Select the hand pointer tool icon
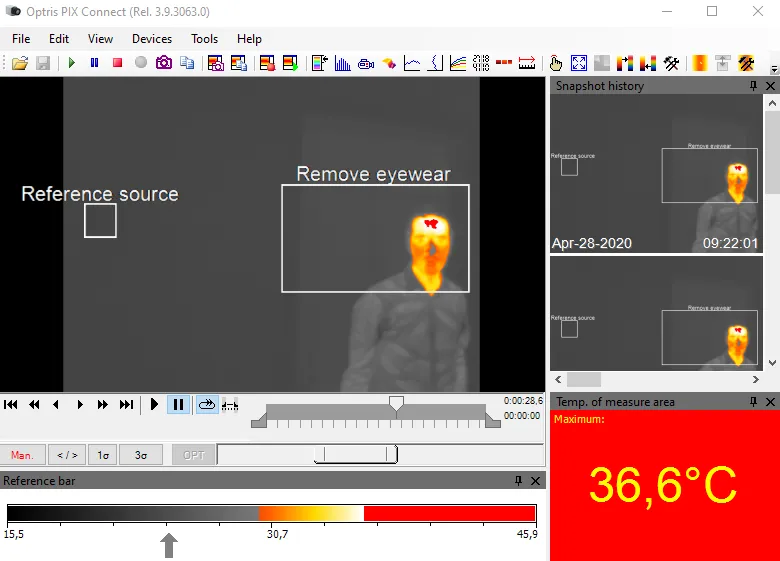 click(556, 63)
